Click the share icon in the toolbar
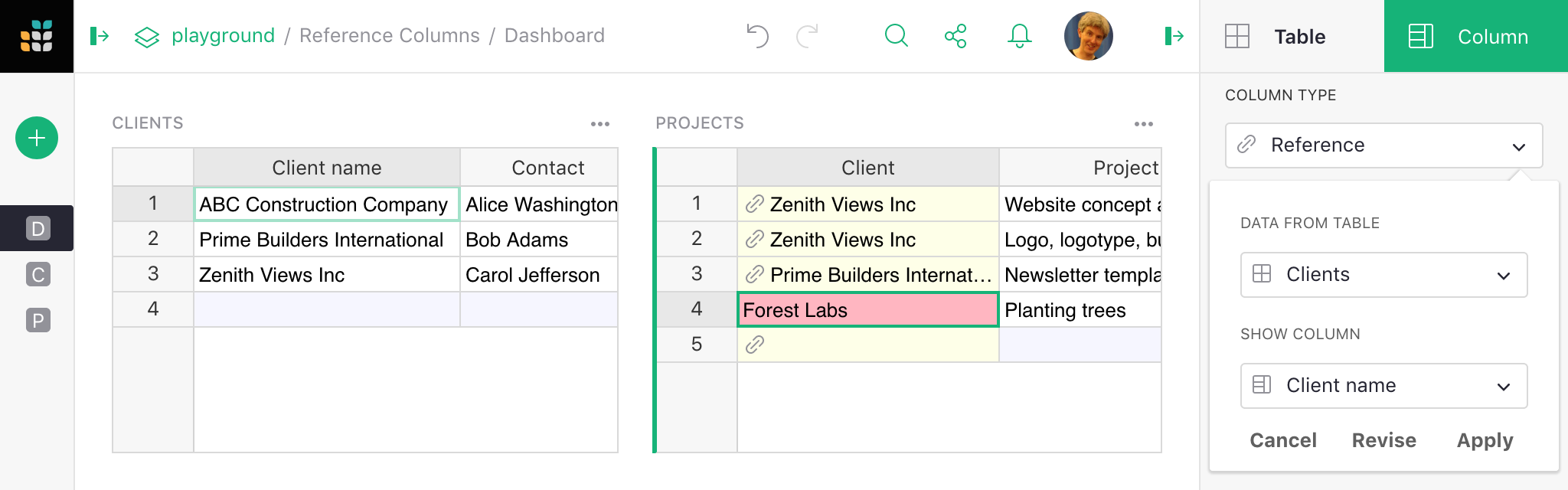The width and height of the screenshot is (1568, 490). 957,35
